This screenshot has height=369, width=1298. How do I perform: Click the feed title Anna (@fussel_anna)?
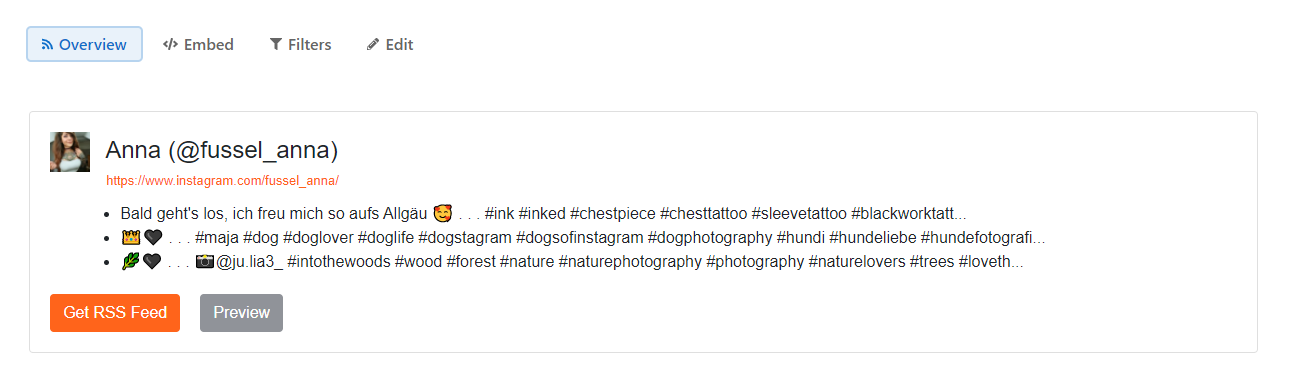pyautogui.click(x=222, y=151)
